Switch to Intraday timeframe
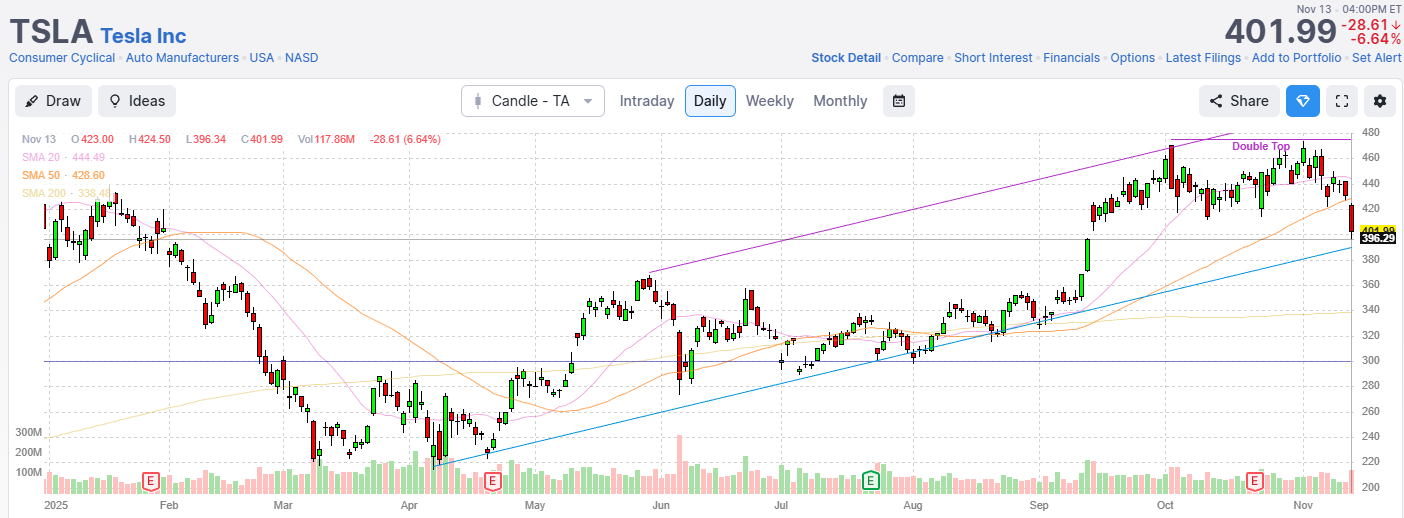 tap(647, 101)
